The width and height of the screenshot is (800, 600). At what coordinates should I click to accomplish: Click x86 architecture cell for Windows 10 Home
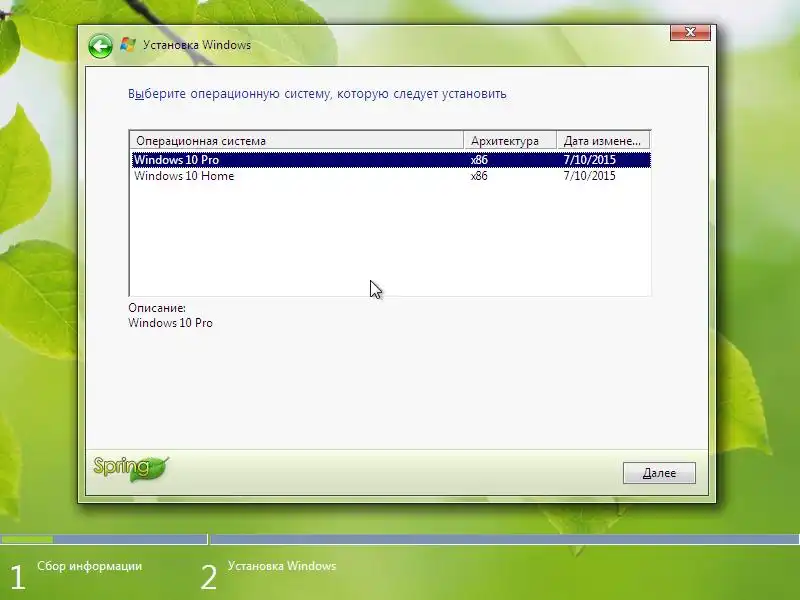[479, 176]
